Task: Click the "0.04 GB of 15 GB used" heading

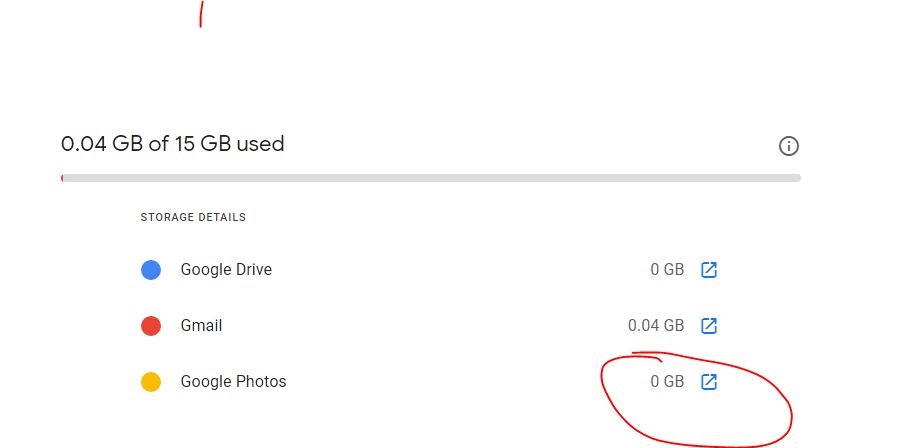Action: click(172, 144)
